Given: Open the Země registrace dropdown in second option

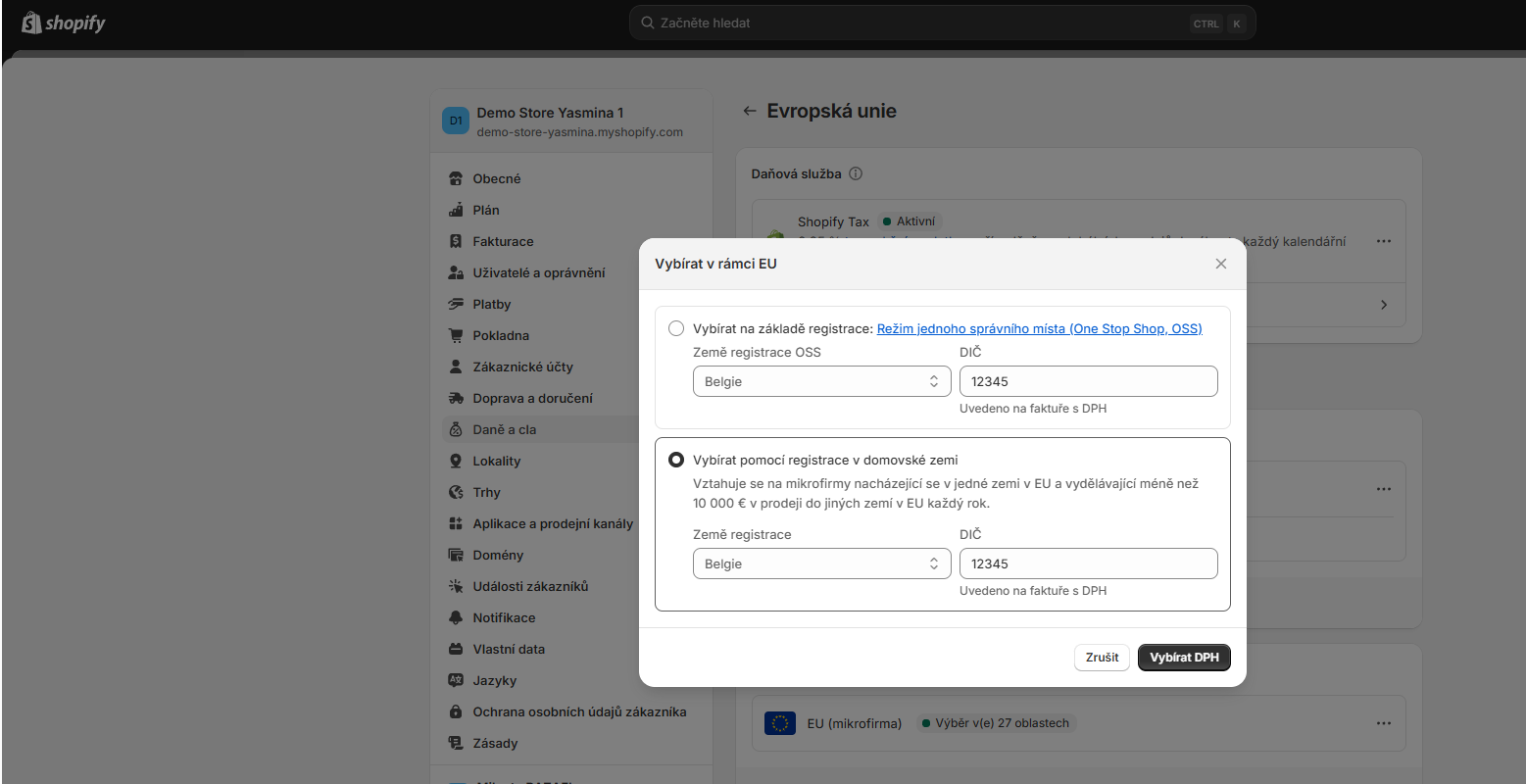Looking at the screenshot, I should click(821, 563).
